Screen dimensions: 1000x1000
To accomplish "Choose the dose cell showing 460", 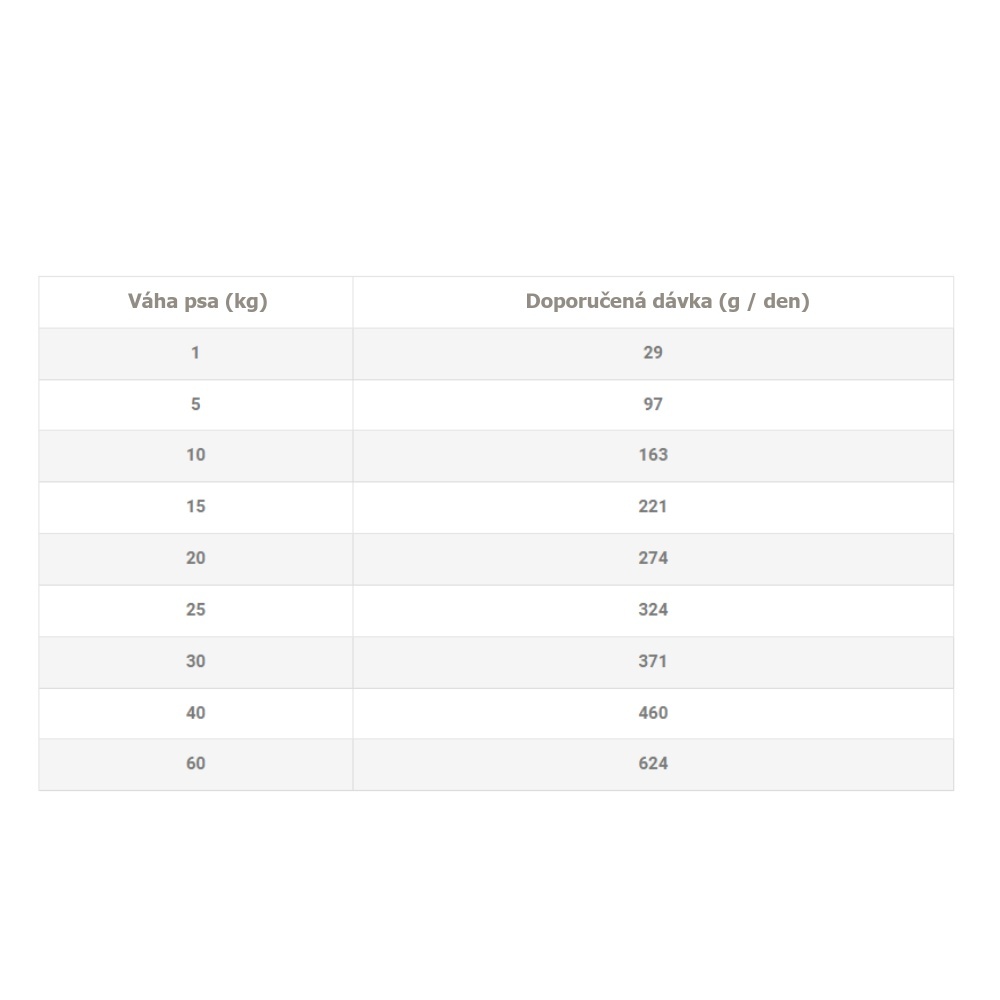I will coord(653,713).
